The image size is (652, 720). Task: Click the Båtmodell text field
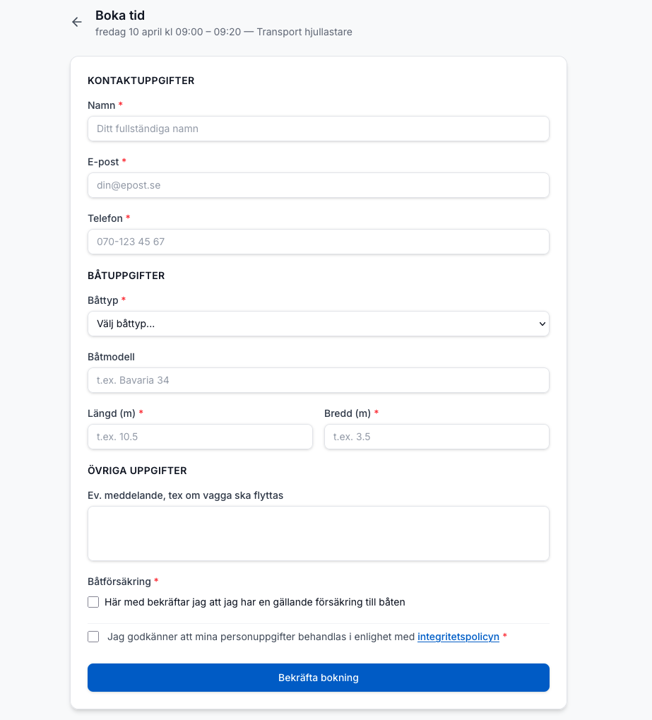click(318, 380)
